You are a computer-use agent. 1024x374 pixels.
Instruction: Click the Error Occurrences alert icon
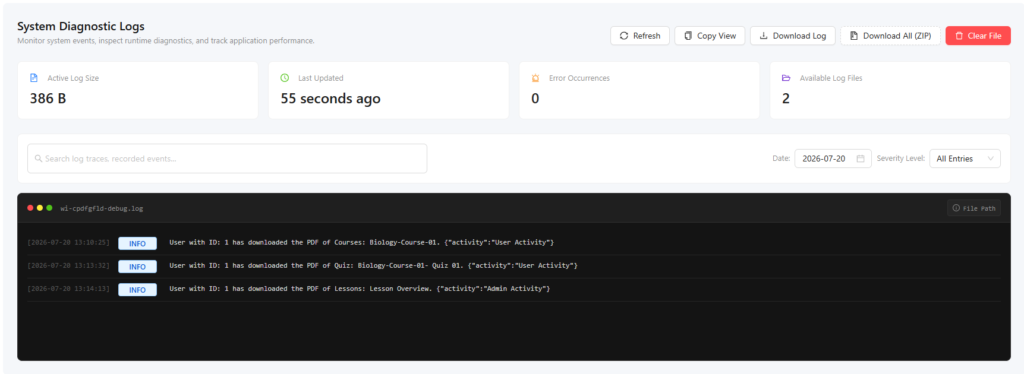(536, 78)
